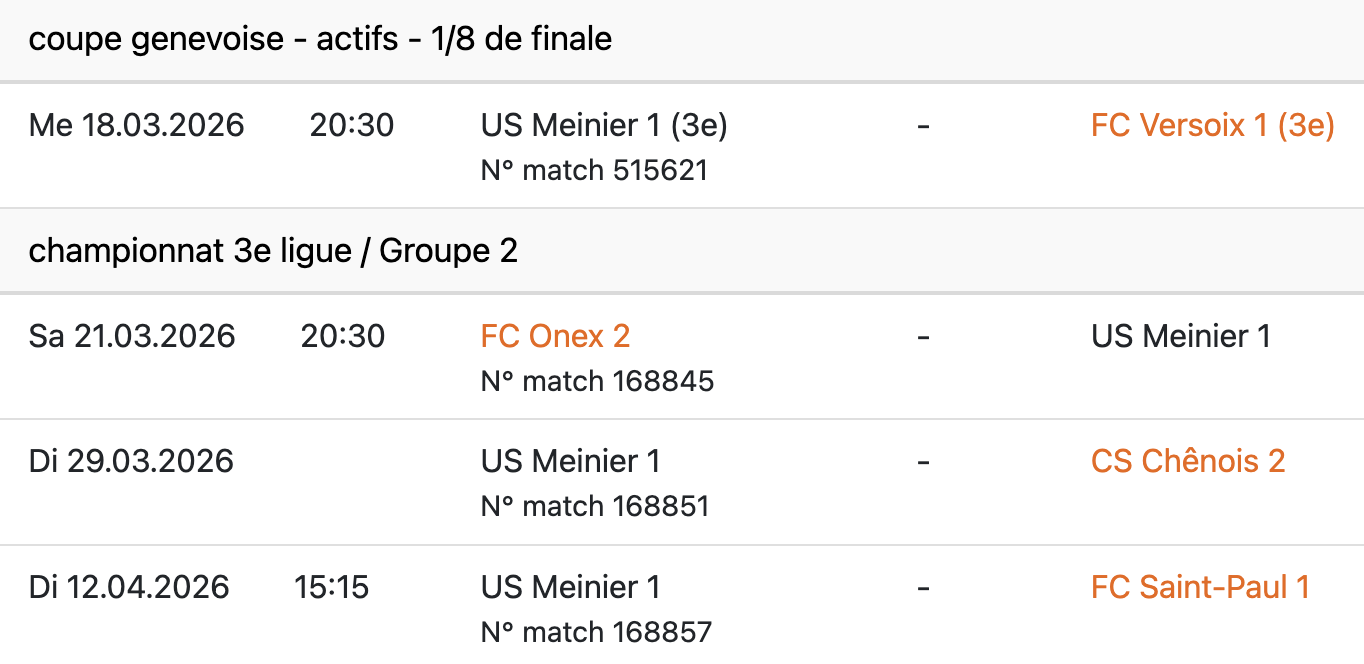The width and height of the screenshot is (1364, 664).
Task: Select the date Sa 21.03.2026
Action: (132, 336)
